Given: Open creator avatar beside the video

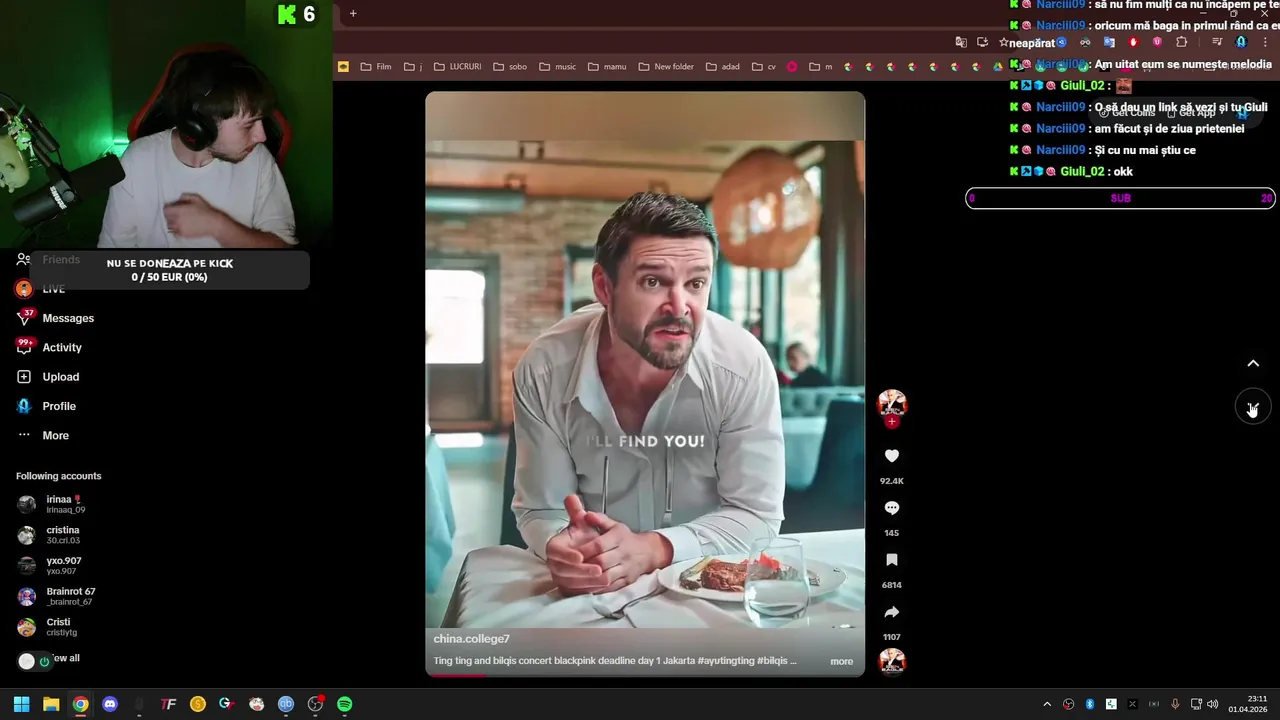Looking at the screenshot, I should pyautogui.click(x=891, y=403).
